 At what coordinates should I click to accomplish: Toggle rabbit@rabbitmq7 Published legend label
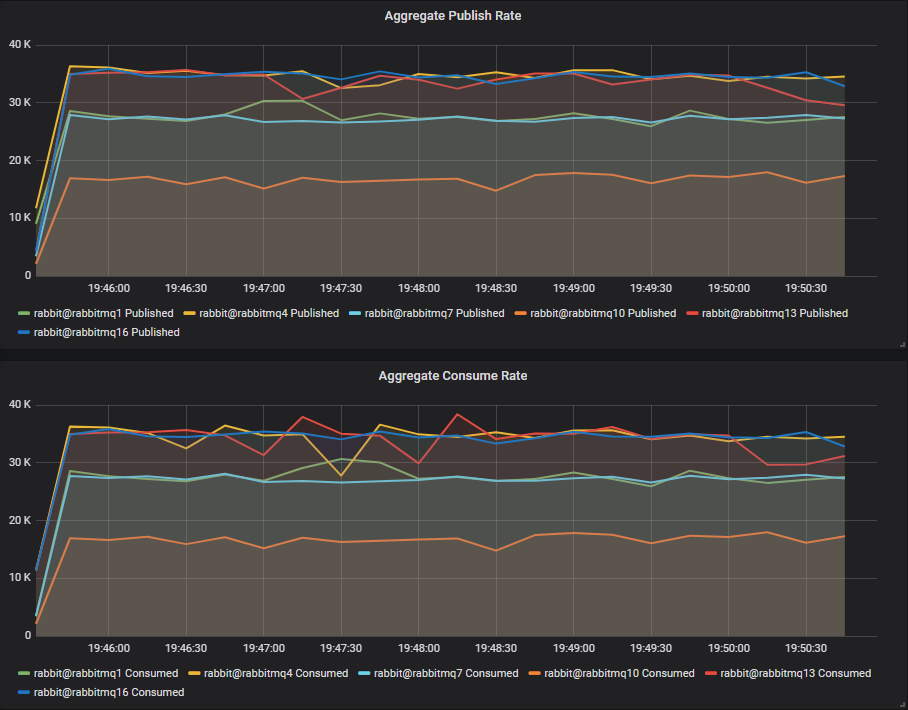pos(434,313)
